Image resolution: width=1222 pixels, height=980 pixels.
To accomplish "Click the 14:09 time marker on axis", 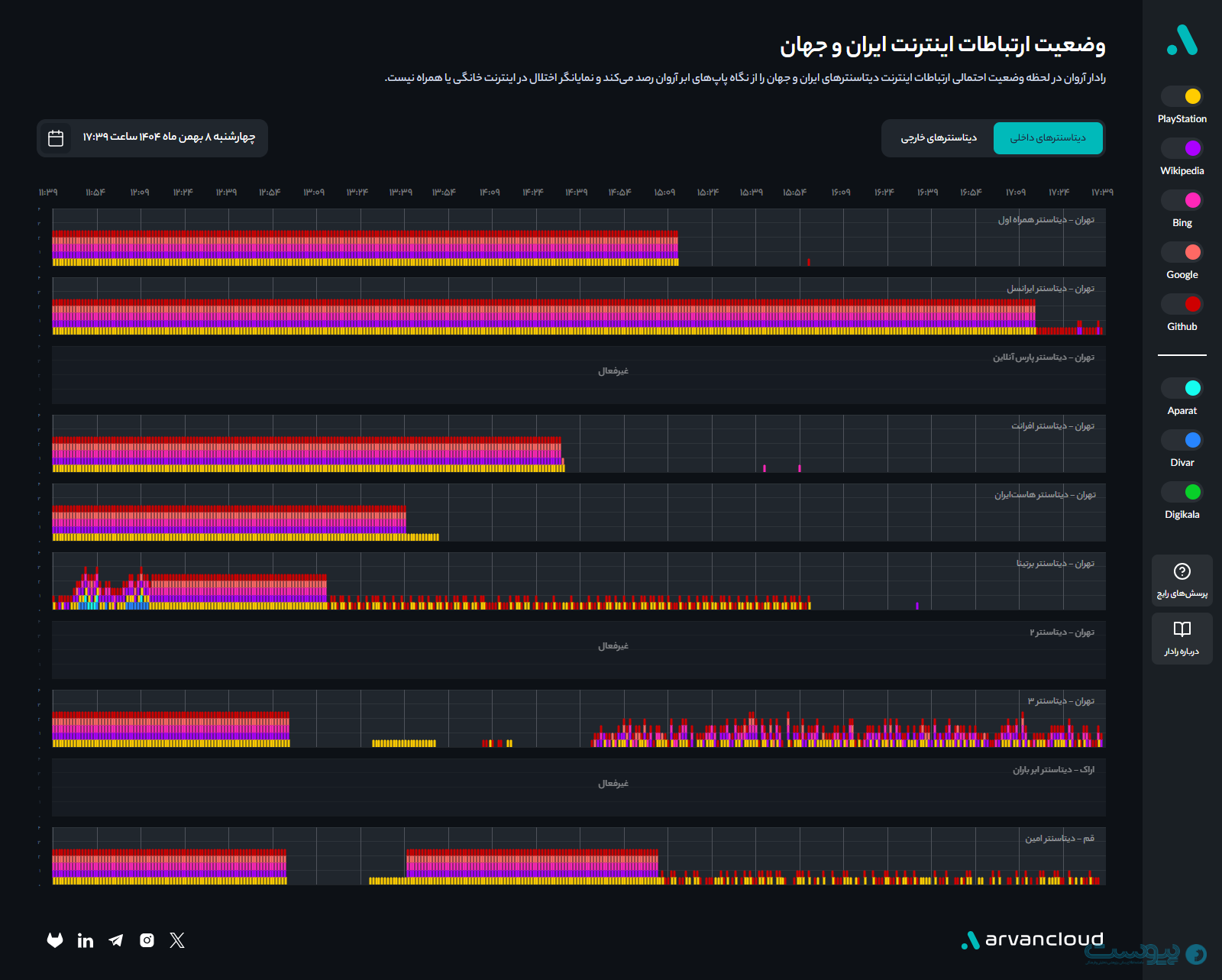I will (x=490, y=192).
